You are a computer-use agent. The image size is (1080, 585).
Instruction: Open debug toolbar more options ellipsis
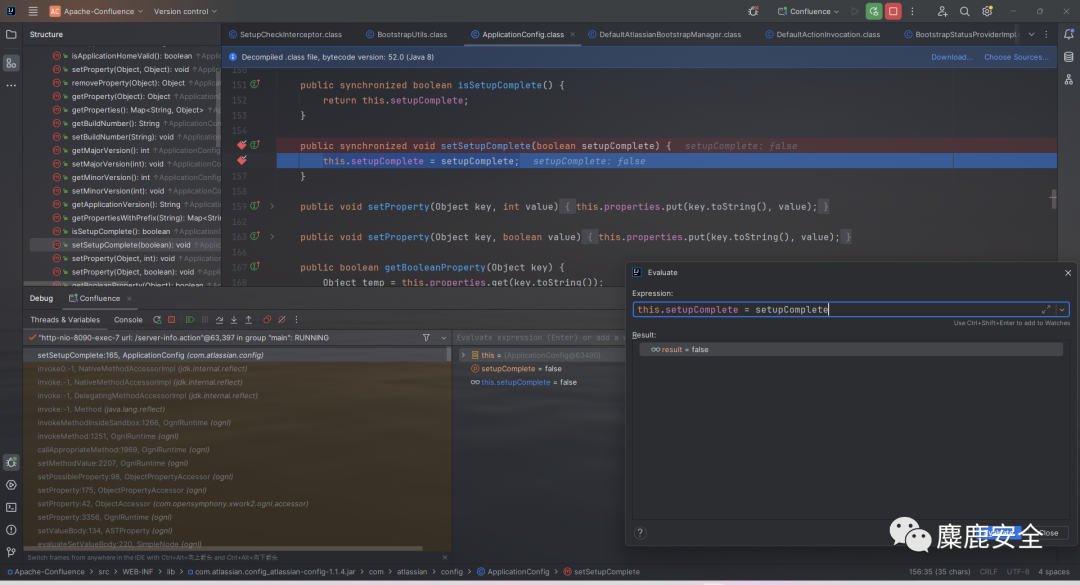coord(297,320)
